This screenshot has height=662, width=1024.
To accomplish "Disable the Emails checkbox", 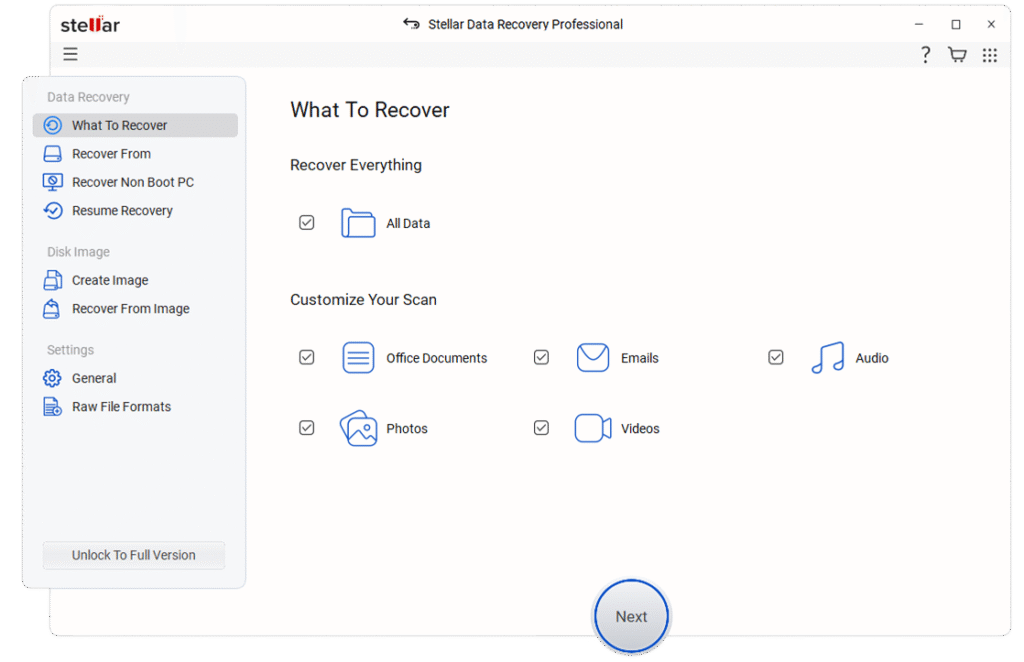I will pyautogui.click(x=541, y=357).
